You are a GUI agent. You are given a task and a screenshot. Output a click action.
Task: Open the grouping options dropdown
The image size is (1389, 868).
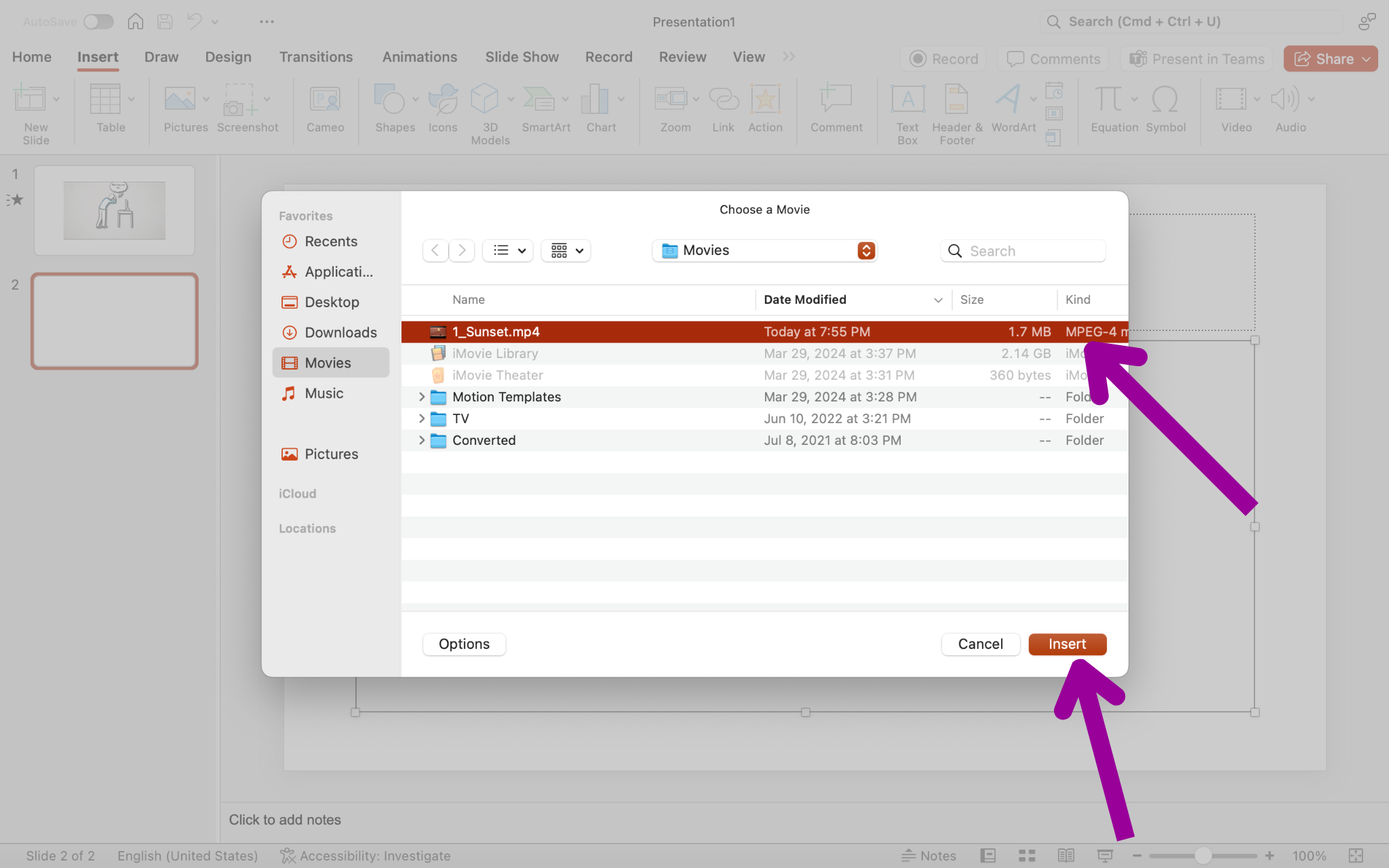(x=566, y=251)
